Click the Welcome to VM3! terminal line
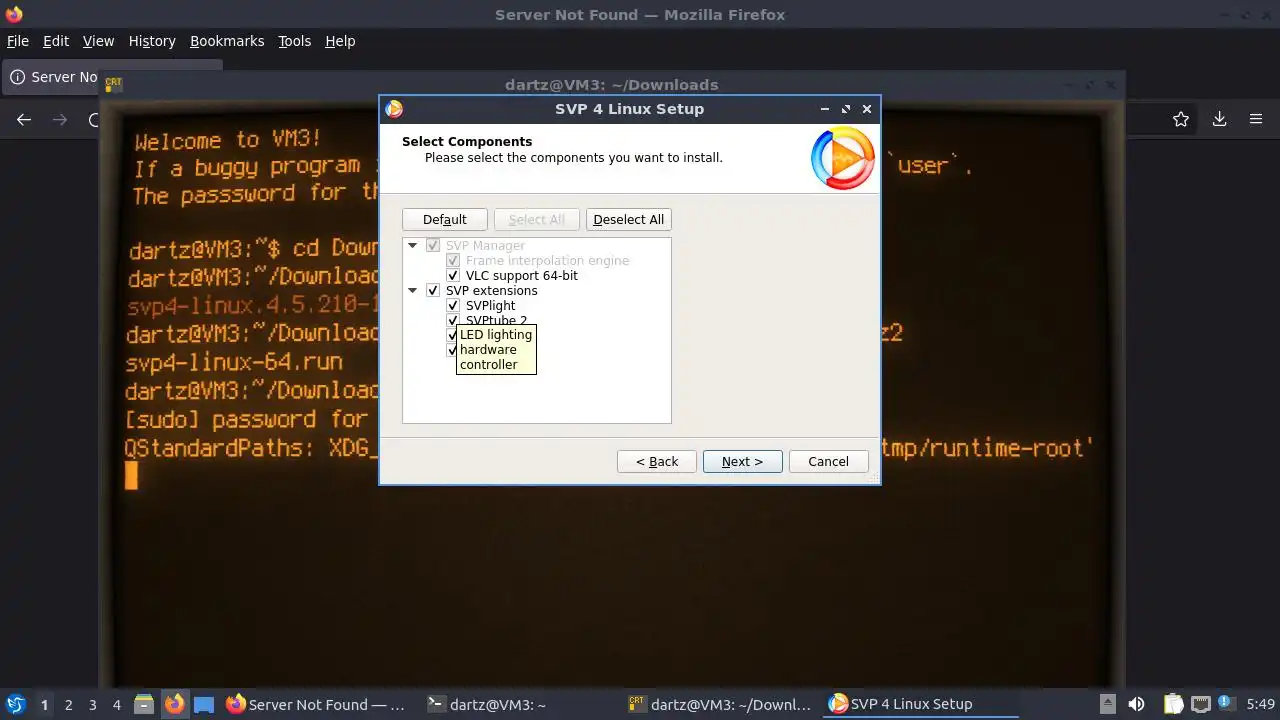 (x=228, y=140)
